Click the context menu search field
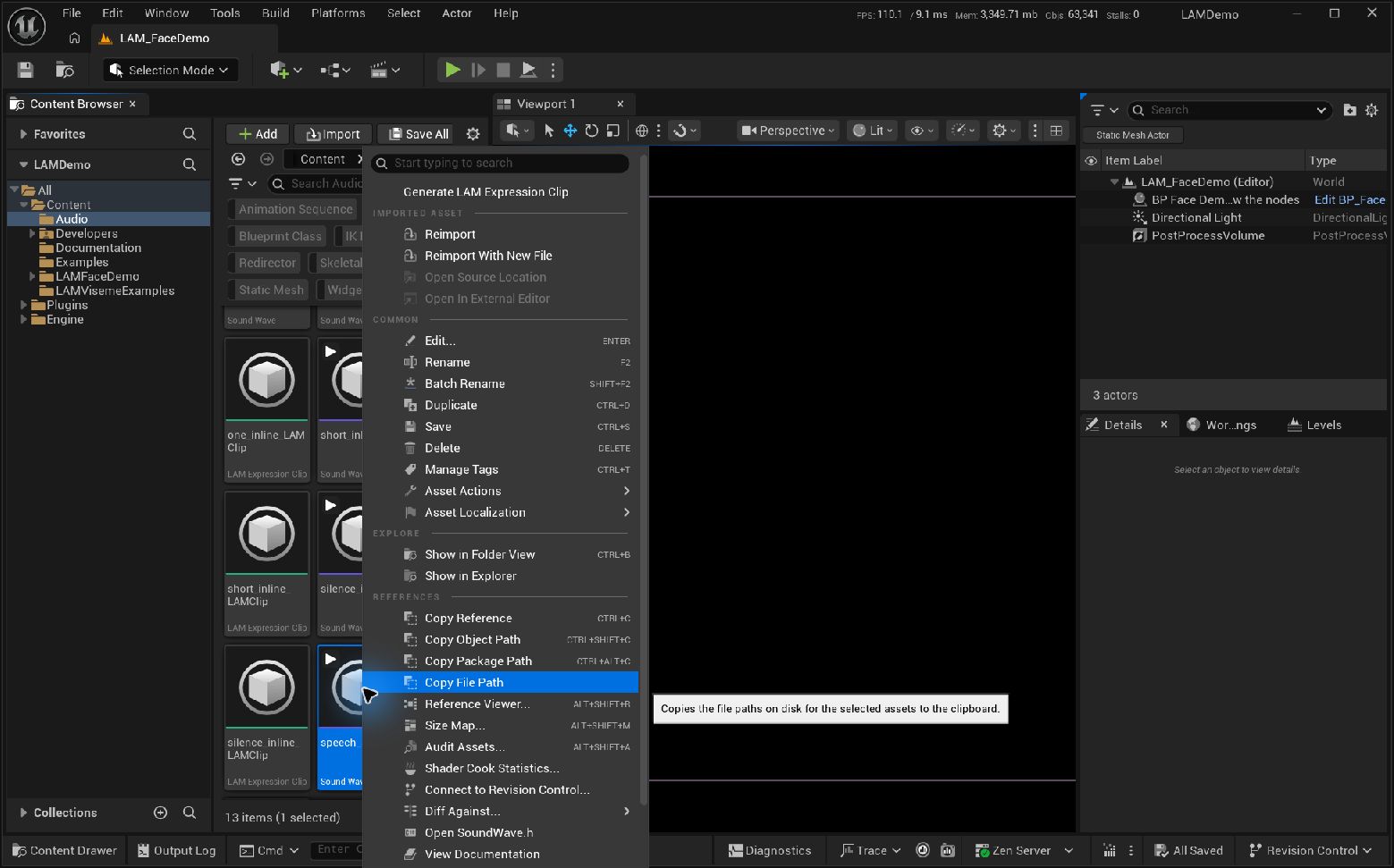1394x868 pixels. [x=501, y=163]
